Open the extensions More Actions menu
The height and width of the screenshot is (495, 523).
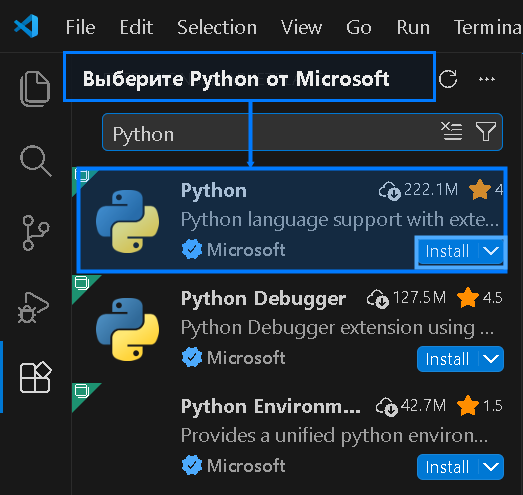point(487,79)
